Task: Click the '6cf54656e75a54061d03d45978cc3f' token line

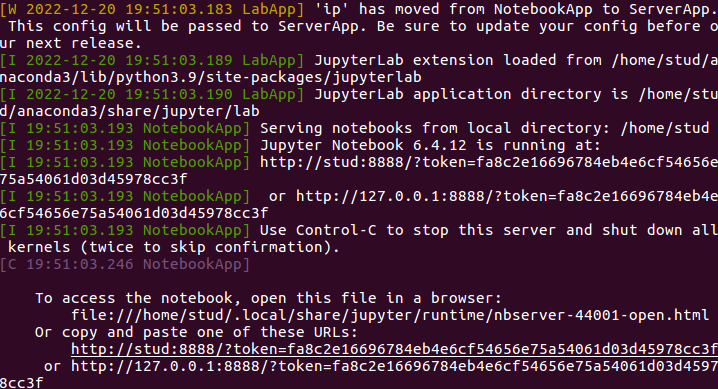Action: (x=134, y=213)
